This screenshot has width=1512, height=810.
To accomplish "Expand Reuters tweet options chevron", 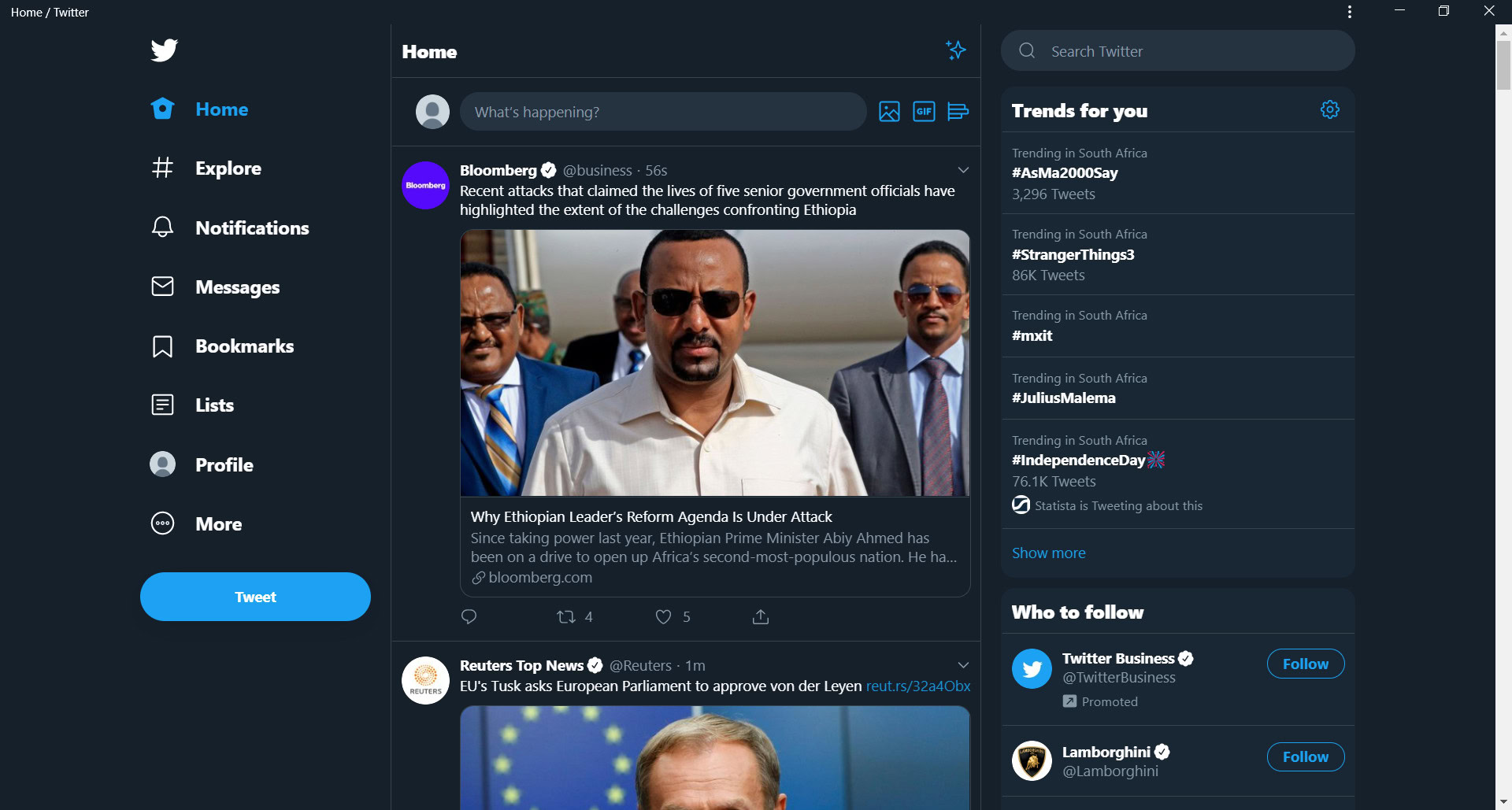I will pyautogui.click(x=963, y=665).
